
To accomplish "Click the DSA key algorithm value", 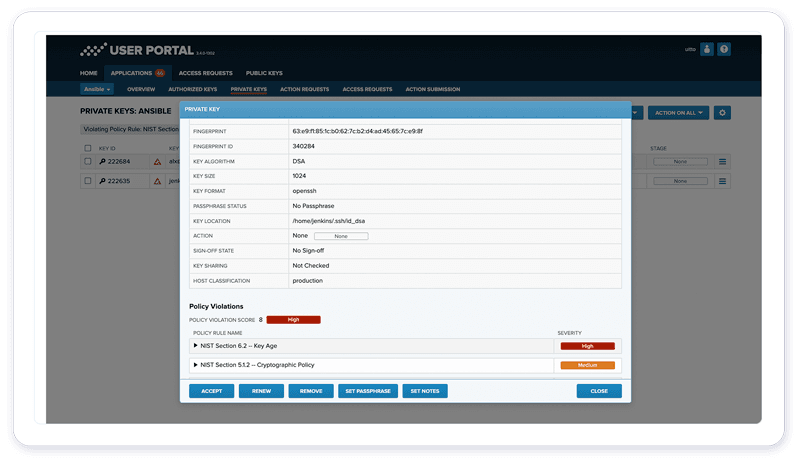I will pos(298,161).
